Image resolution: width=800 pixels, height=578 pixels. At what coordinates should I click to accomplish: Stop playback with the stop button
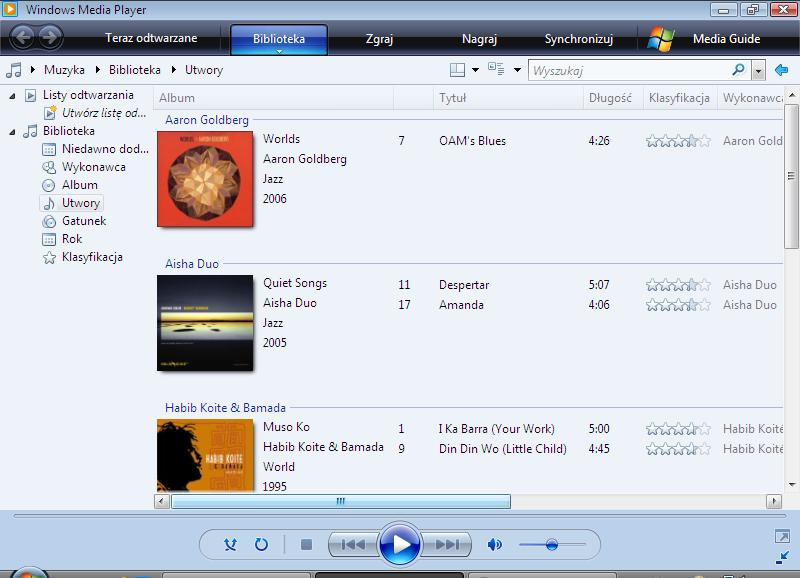pos(307,545)
